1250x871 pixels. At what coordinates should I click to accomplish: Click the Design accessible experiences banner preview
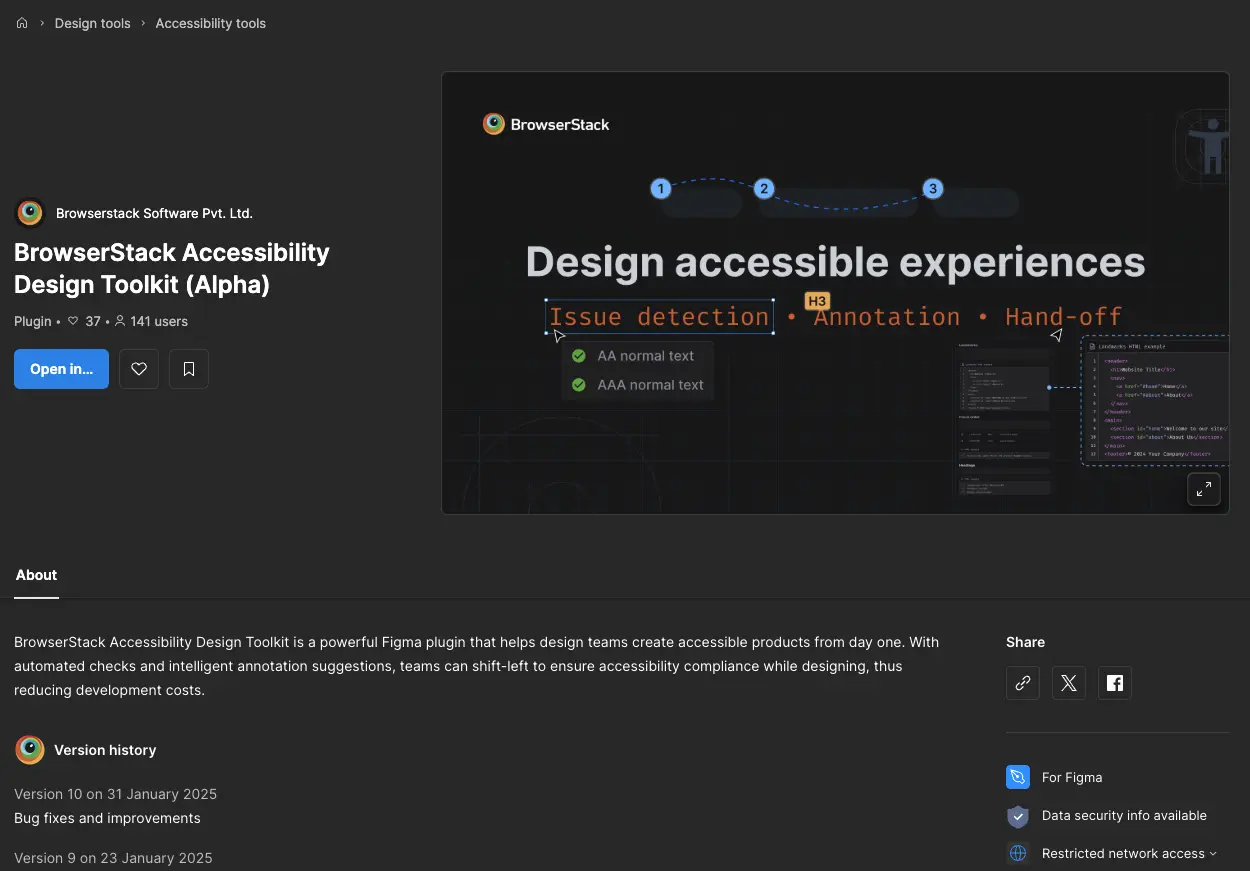(835, 292)
